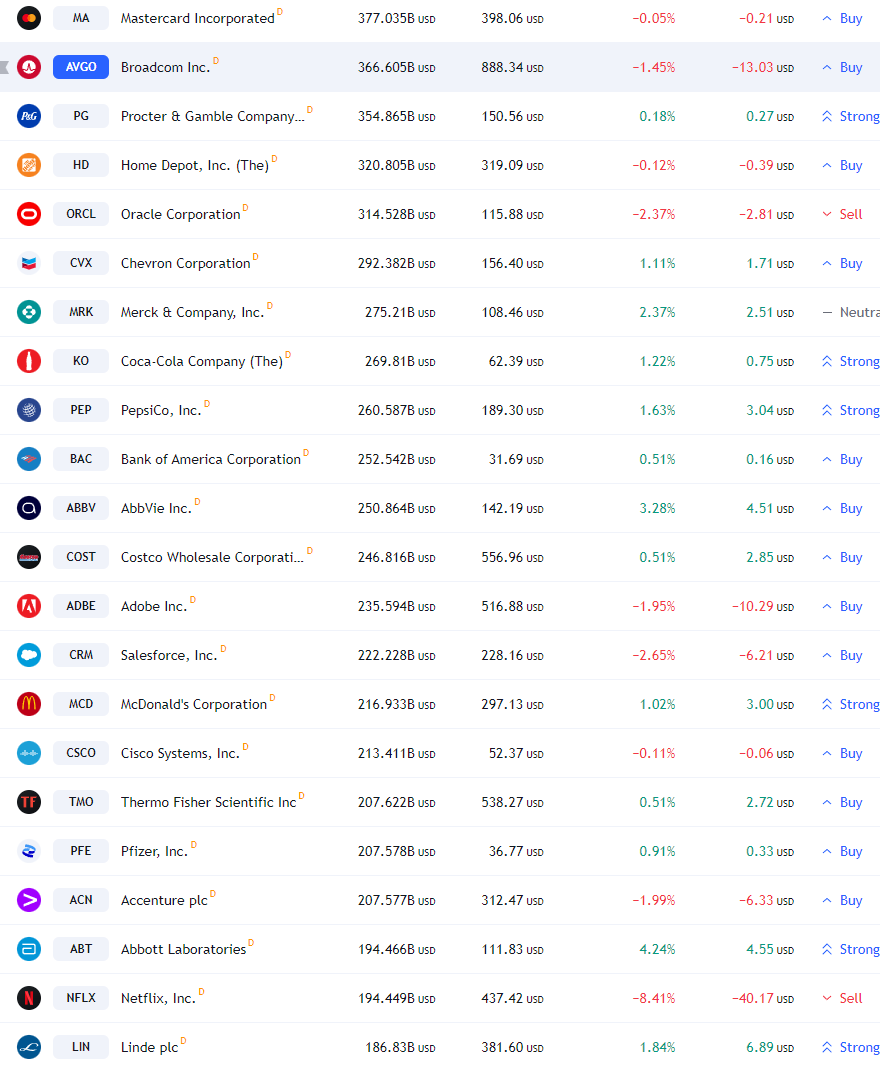This screenshot has height=1071, width=880.
Task: Open Chevron Corporation company link
Action: pos(185,263)
